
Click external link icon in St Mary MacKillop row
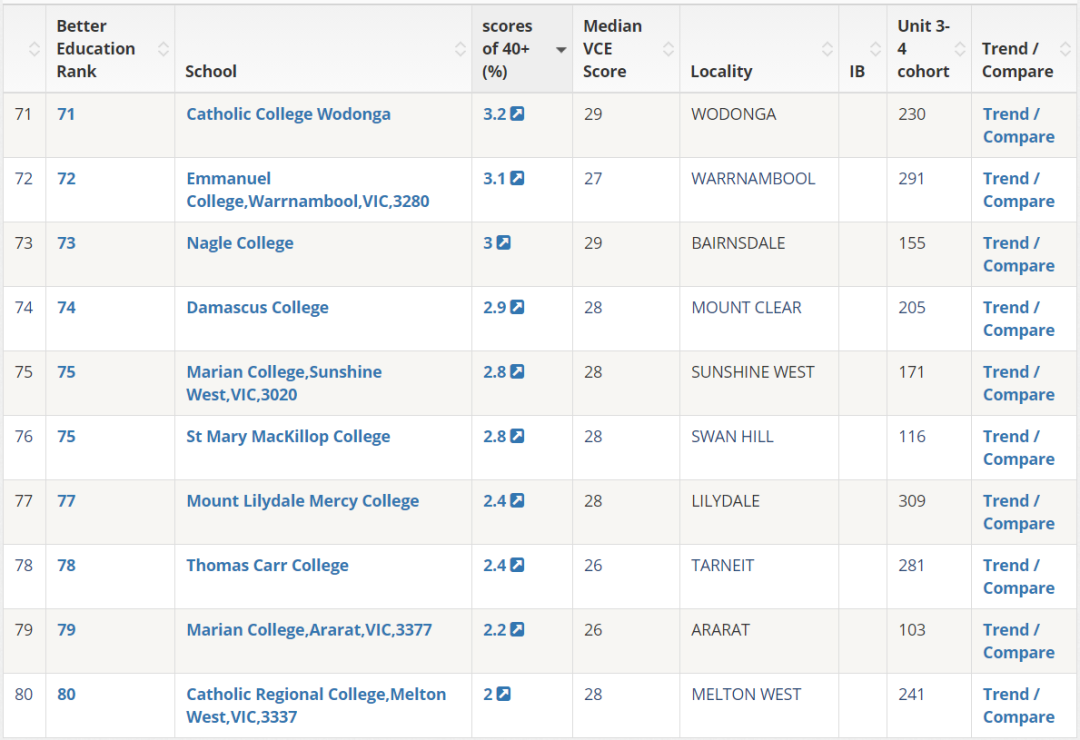517,436
